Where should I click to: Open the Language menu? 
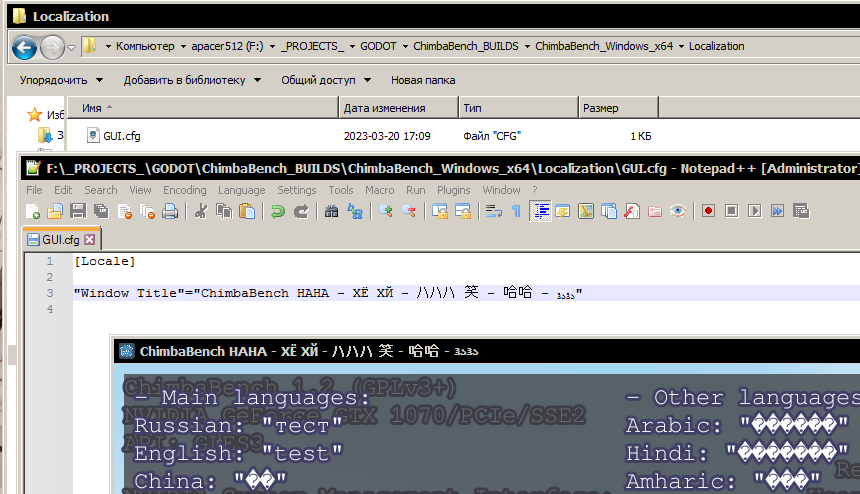click(242, 190)
